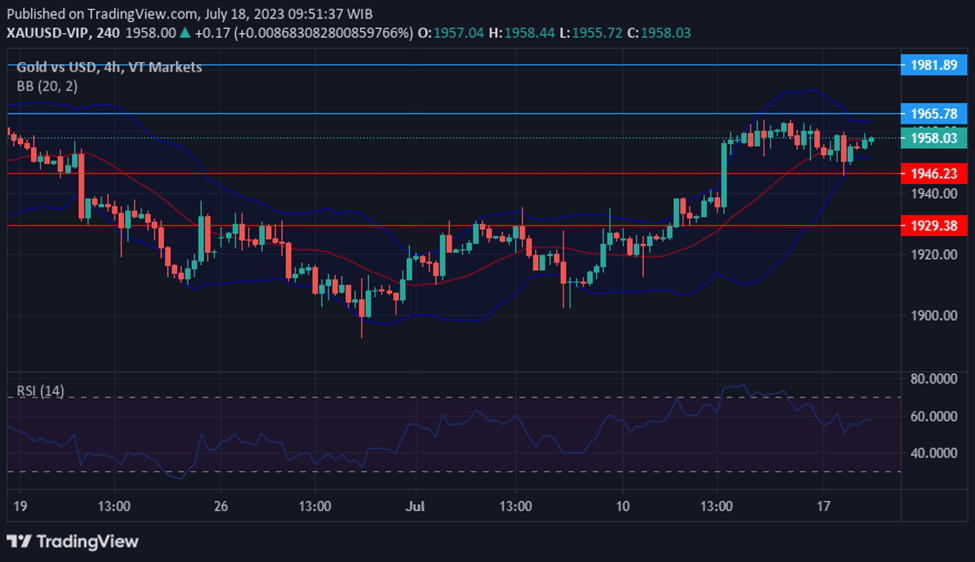Click the XAUUSD-VIP symbol name

pos(49,33)
